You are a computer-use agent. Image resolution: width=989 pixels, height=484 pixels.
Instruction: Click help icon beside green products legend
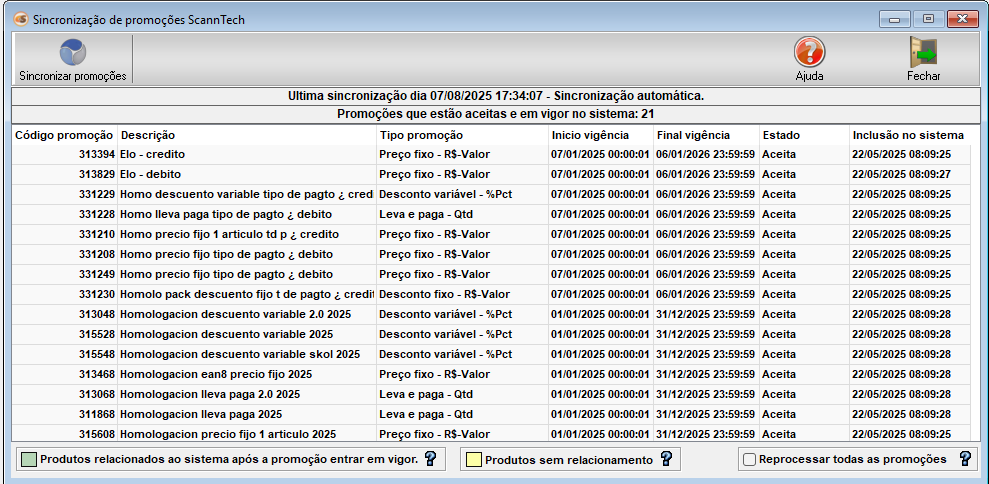pyautogui.click(x=431, y=459)
